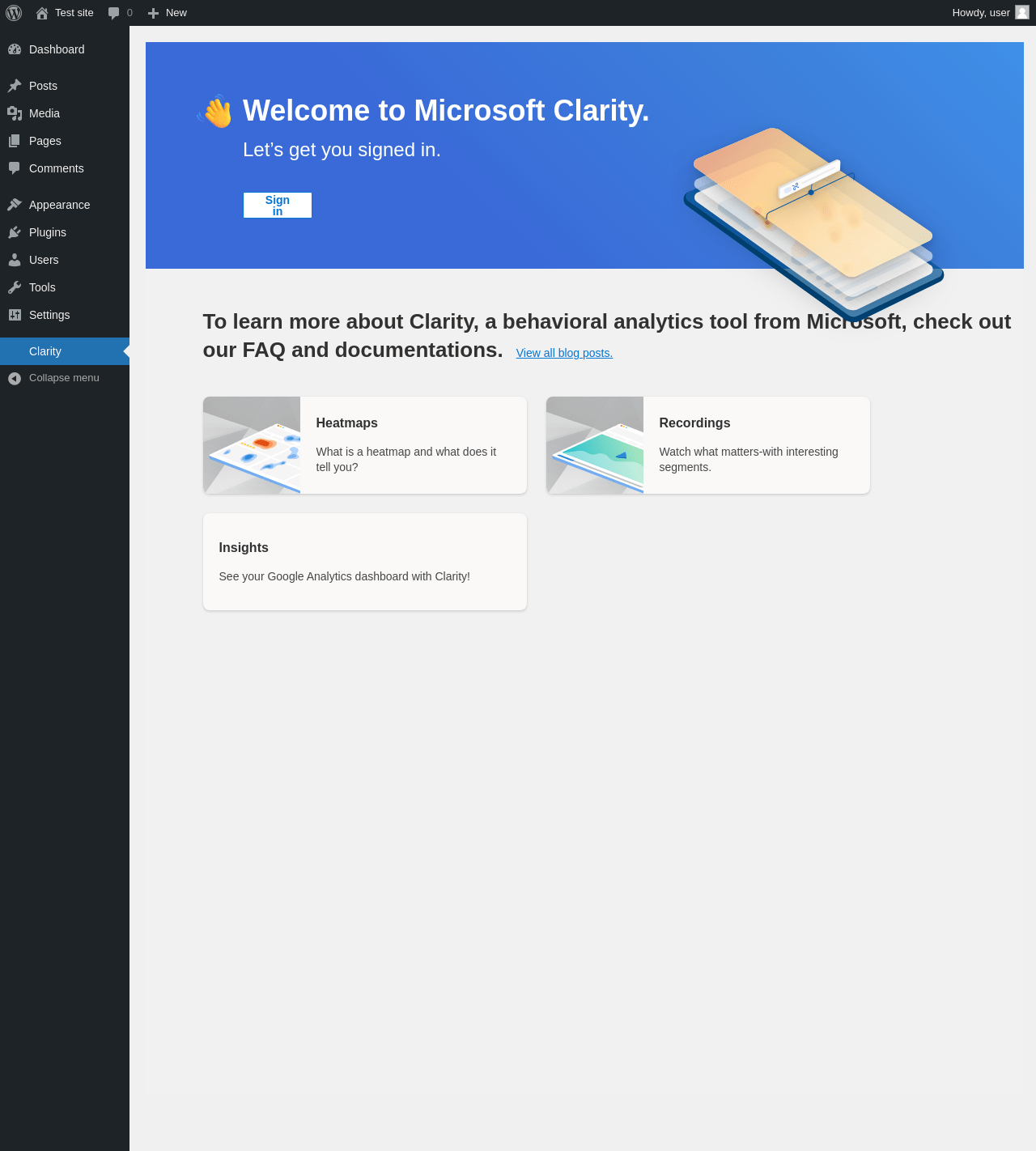This screenshot has height=1151, width=1036.
Task: Click the Users person icon
Action: click(x=15, y=260)
